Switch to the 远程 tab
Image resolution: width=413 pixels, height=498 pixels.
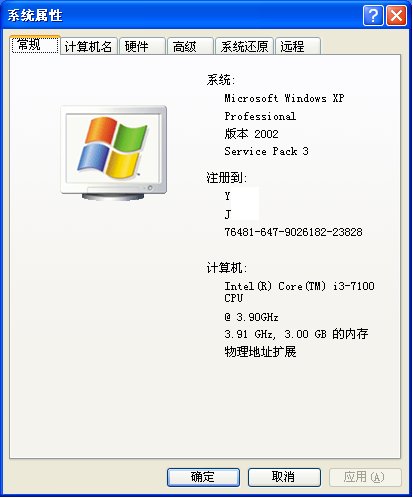298,46
